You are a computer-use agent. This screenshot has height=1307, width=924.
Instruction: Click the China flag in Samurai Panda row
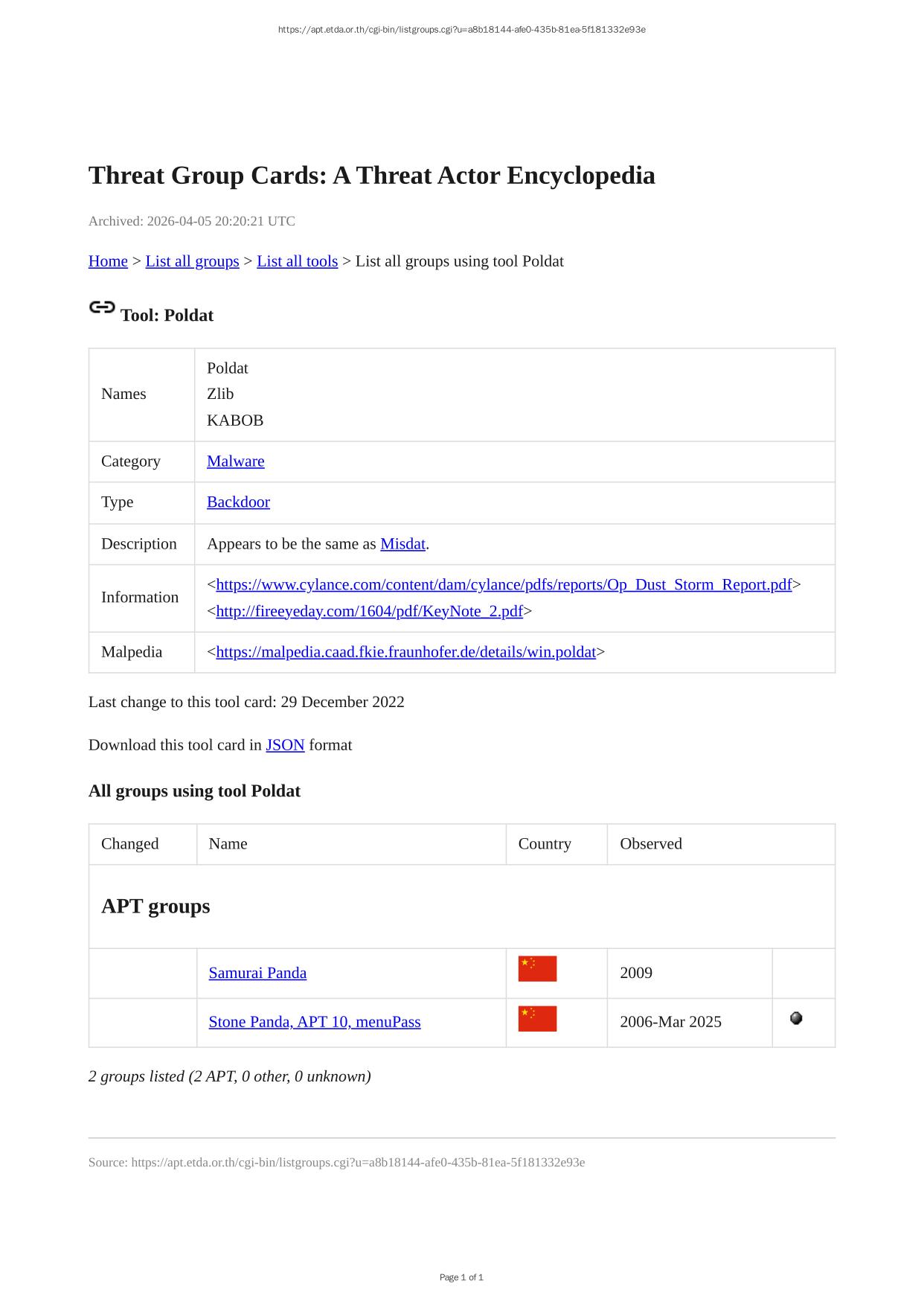(x=537, y=969)
